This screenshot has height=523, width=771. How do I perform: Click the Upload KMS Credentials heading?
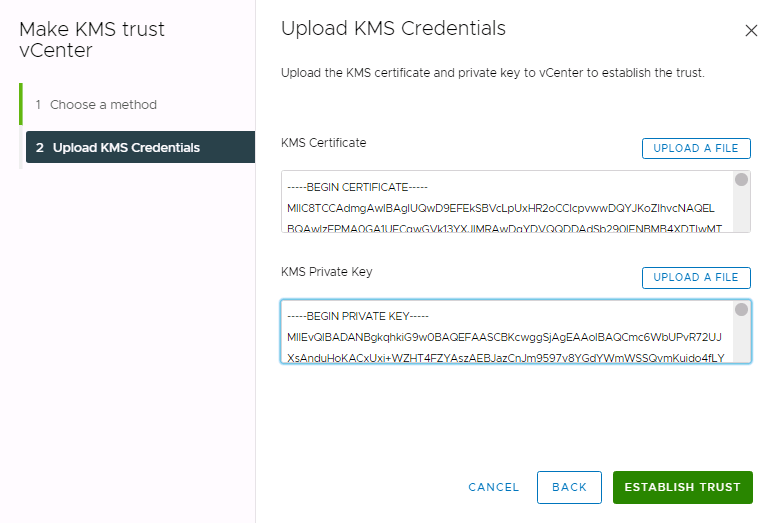tap(393, 28)
